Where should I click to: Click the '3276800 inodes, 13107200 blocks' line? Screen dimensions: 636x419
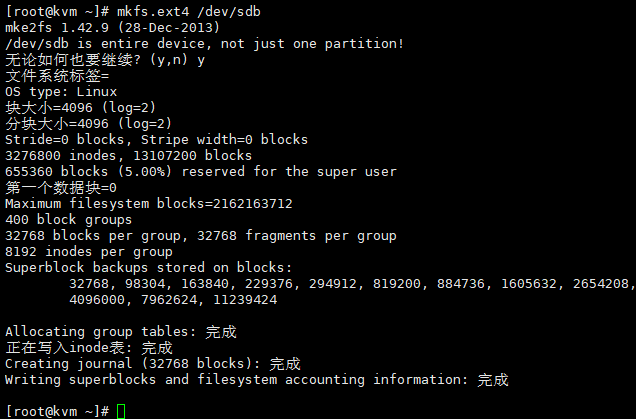(x=128, y=156)
